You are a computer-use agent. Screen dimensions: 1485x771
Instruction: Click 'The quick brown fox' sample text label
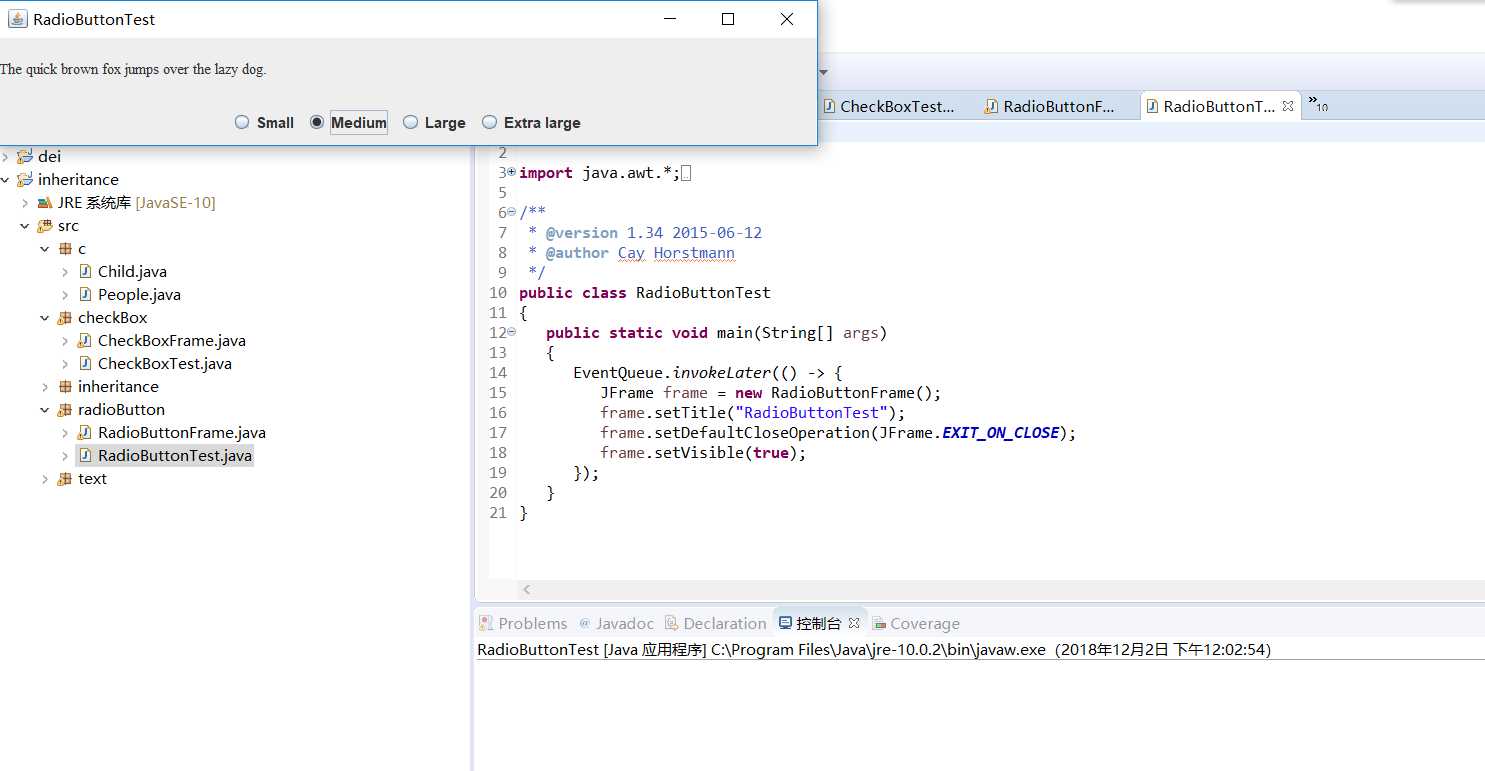pyautogui.click(x=133, y=69)
